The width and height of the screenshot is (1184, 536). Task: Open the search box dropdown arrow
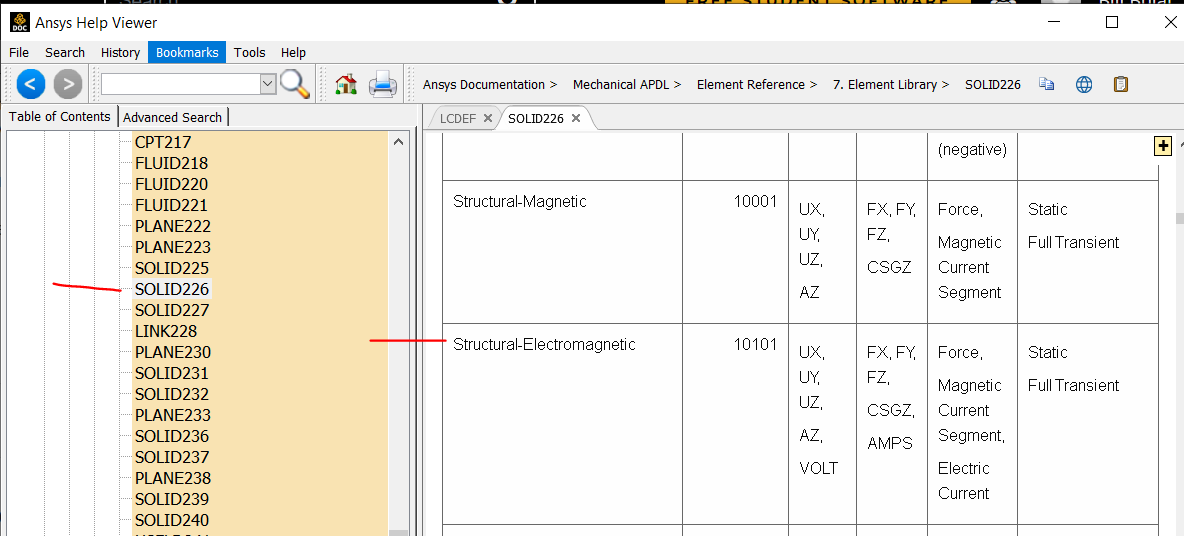pyautogui.click(x=268, y=84)
